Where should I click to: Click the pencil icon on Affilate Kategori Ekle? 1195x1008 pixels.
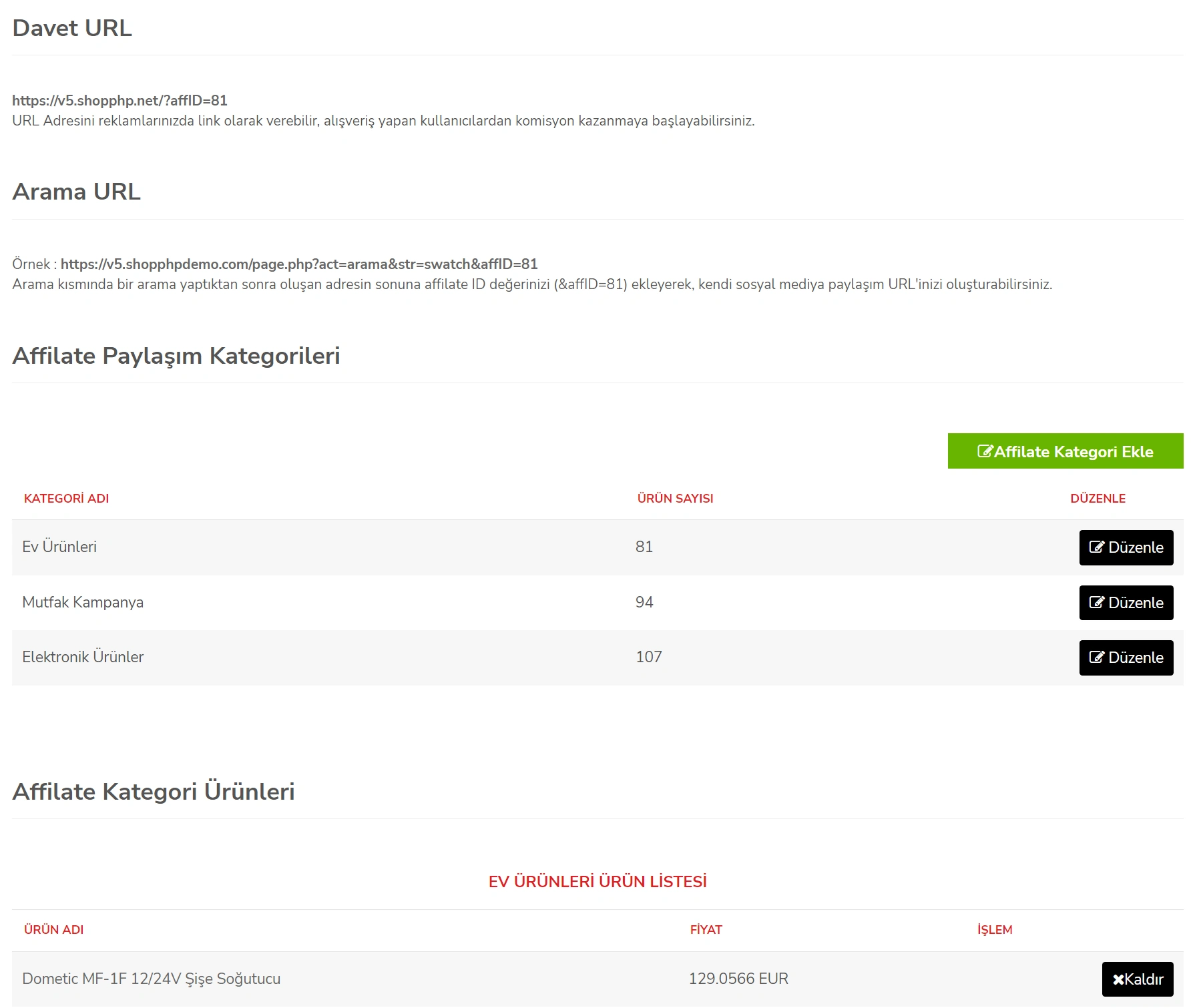tap(985, 451)
